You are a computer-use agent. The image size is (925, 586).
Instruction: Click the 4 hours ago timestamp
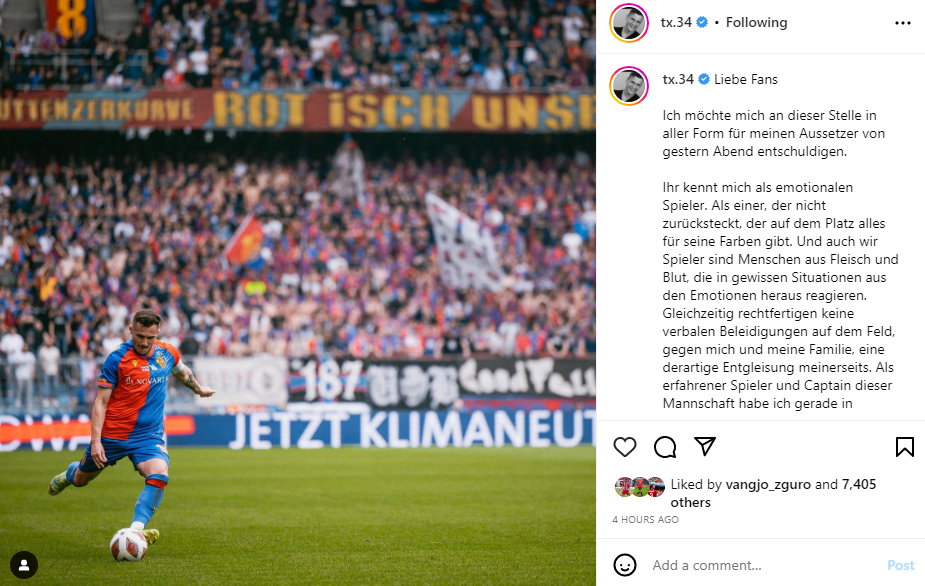click(645, 519)
